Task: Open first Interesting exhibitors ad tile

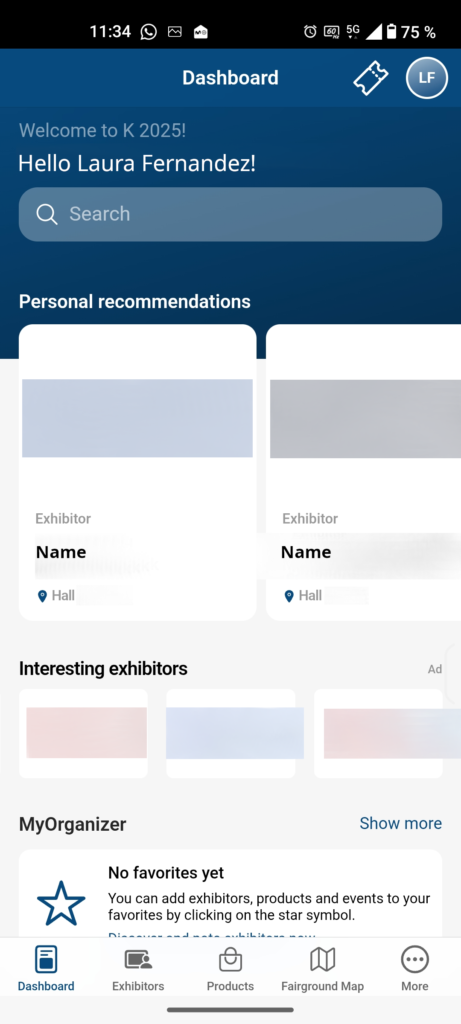Action: tap(83, 733)
